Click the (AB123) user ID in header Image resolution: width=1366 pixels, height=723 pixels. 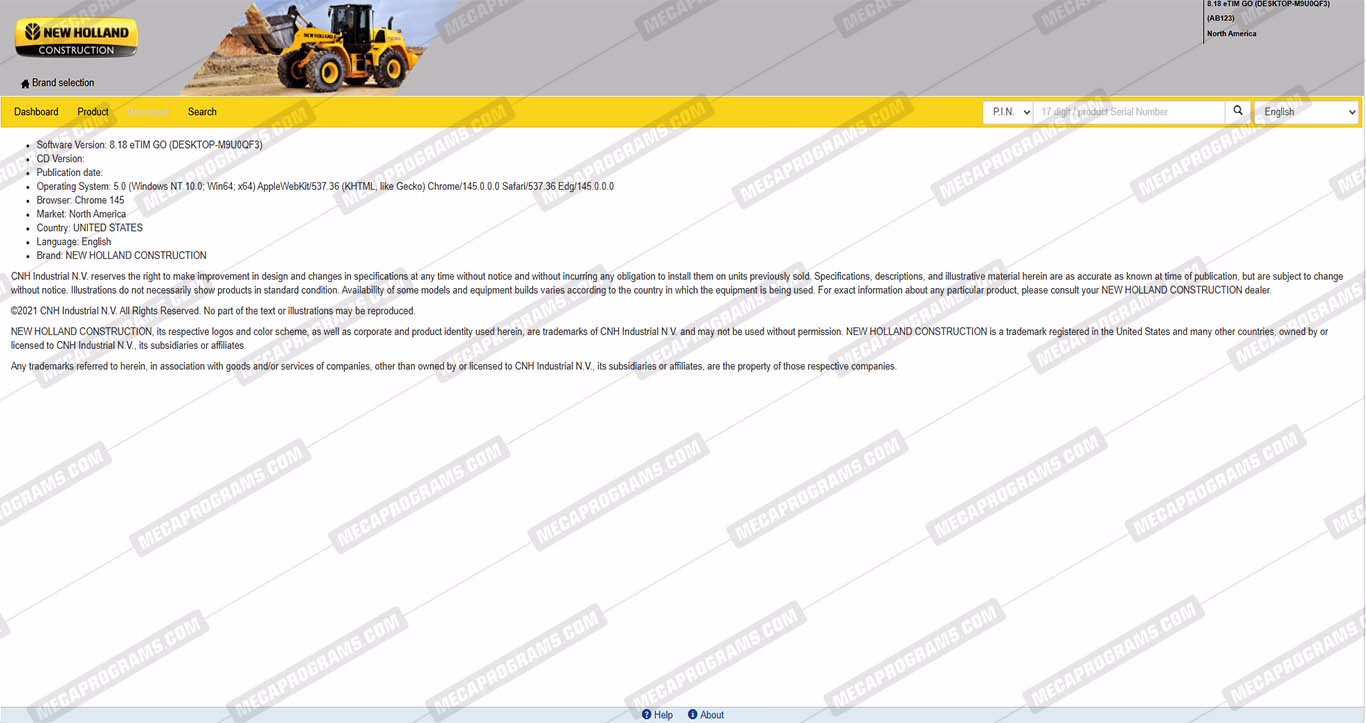coord(1220,18)
